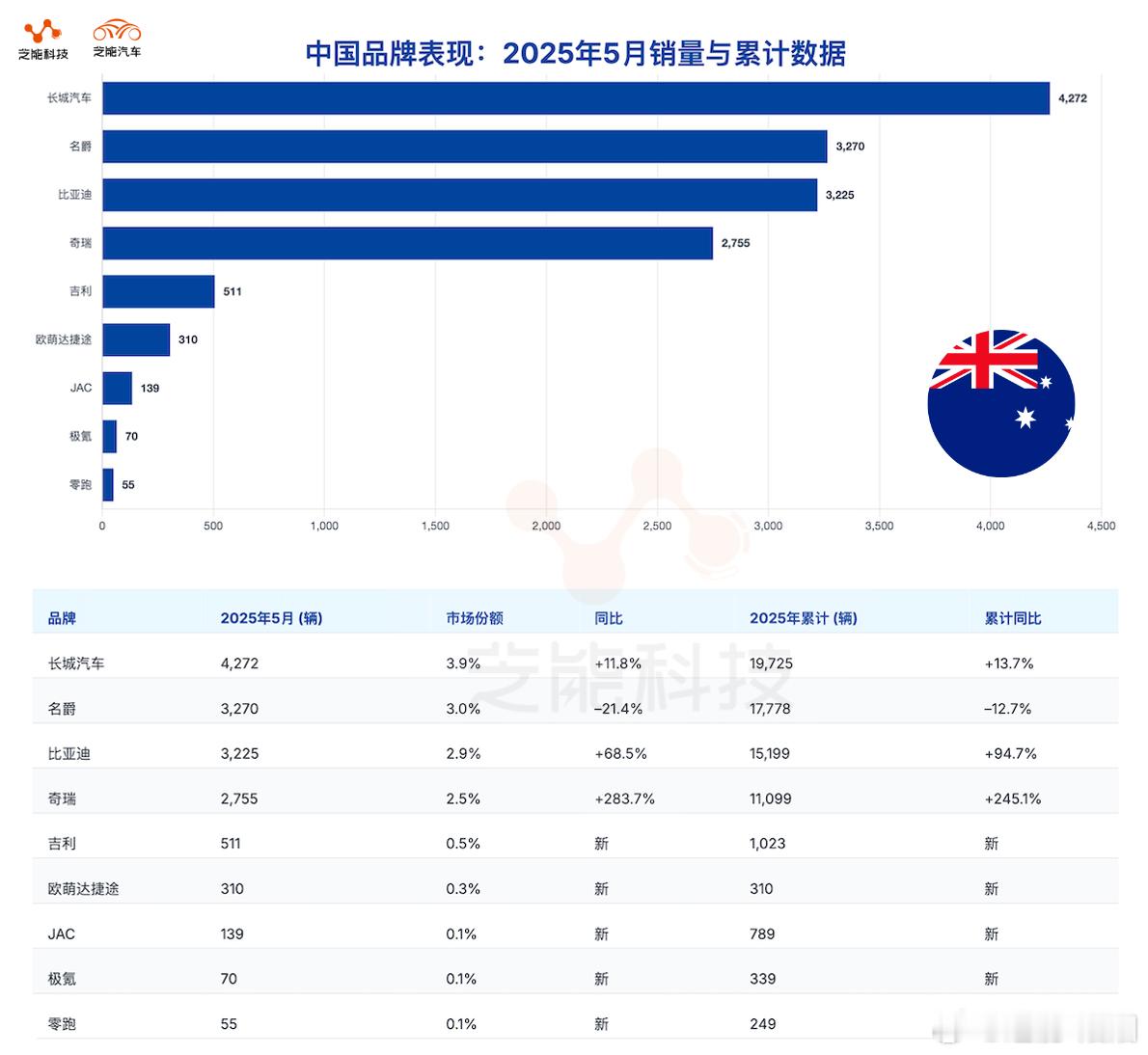Click 吉利 cumulative value 1,023

point(767,844)
